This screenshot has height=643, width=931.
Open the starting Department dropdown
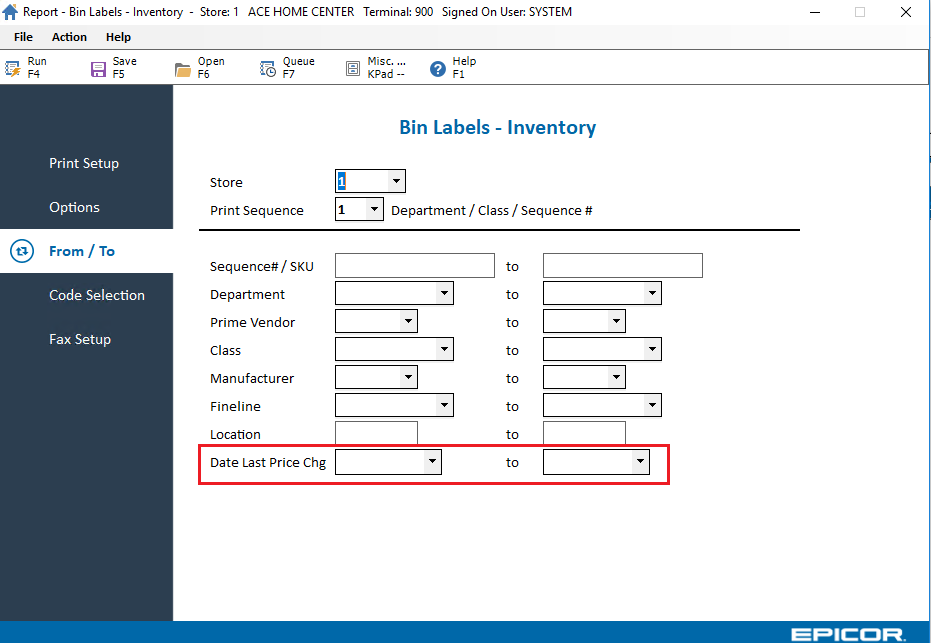click(x=443, y=294)
